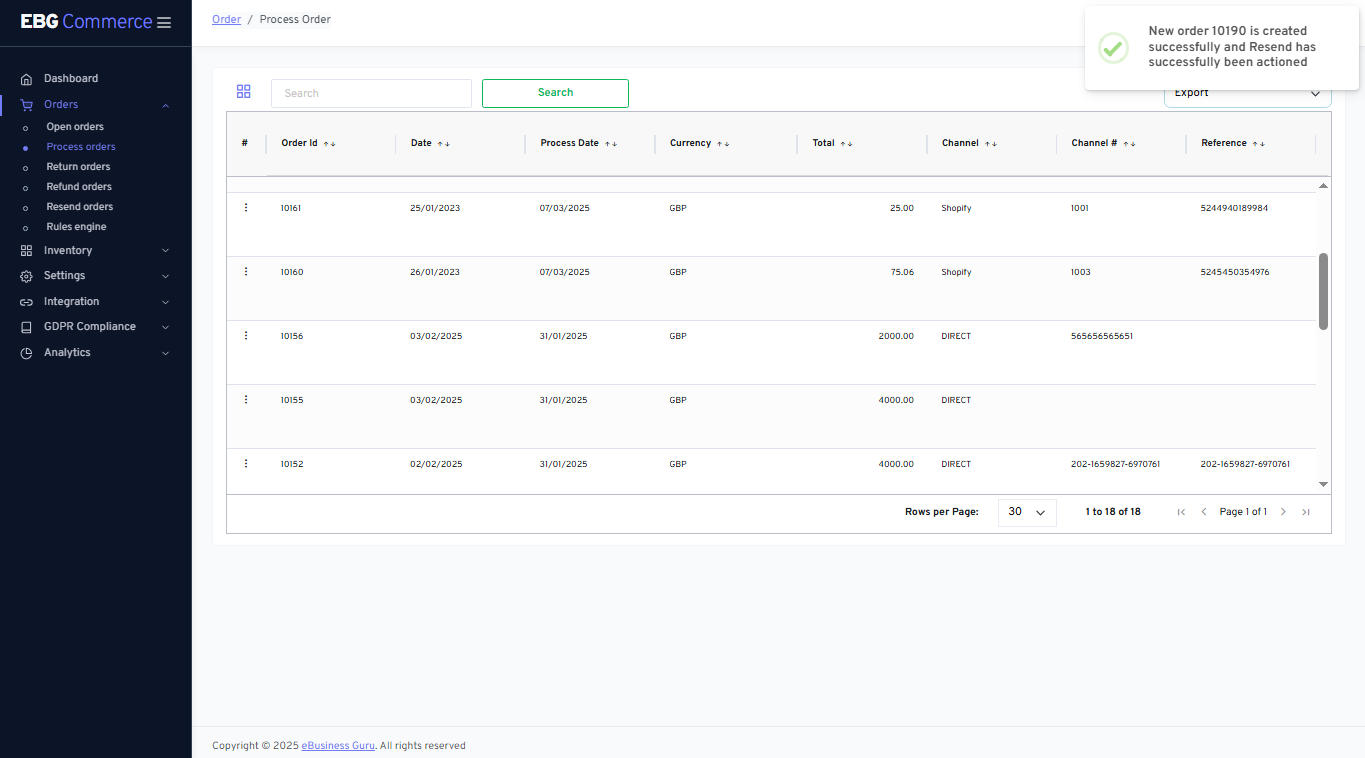Sort by the Total column arrows
1365x758 pixels.
(846, 144)
